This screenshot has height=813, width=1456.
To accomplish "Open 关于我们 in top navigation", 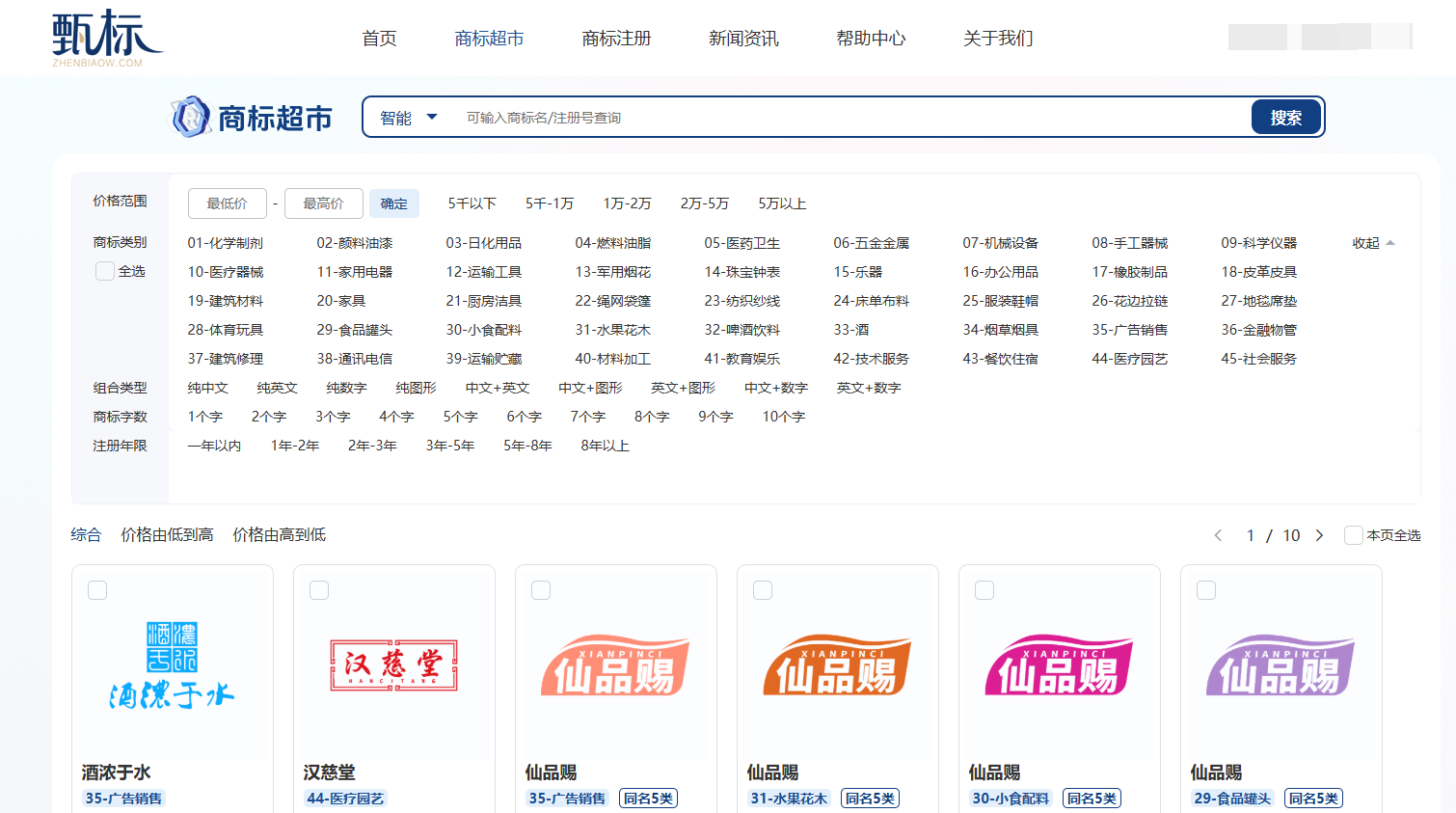I will tap(998, 39).
